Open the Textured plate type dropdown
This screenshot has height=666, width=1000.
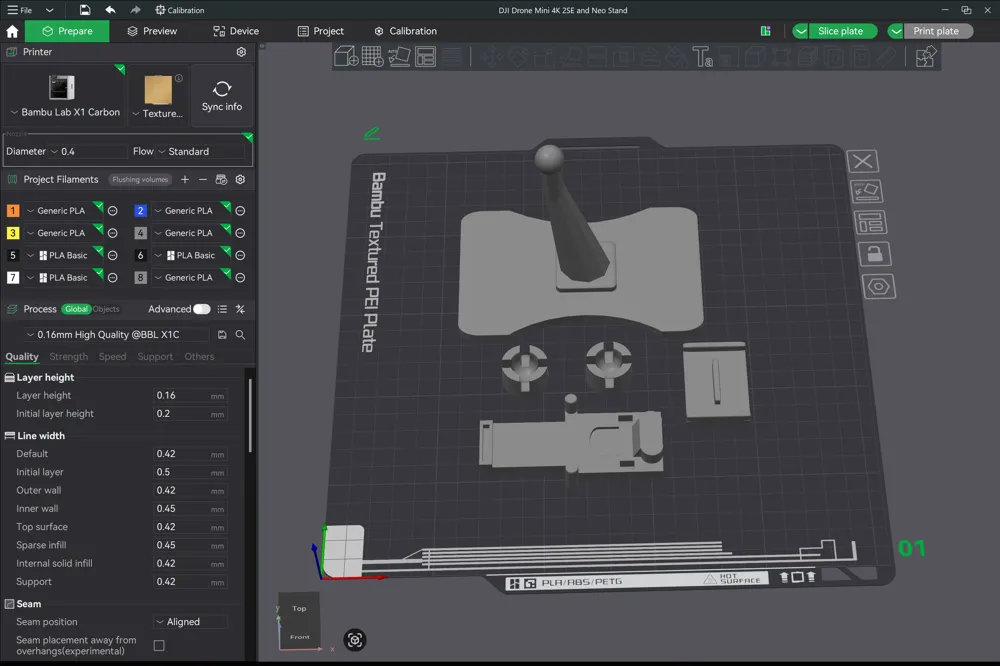(158, 114)
